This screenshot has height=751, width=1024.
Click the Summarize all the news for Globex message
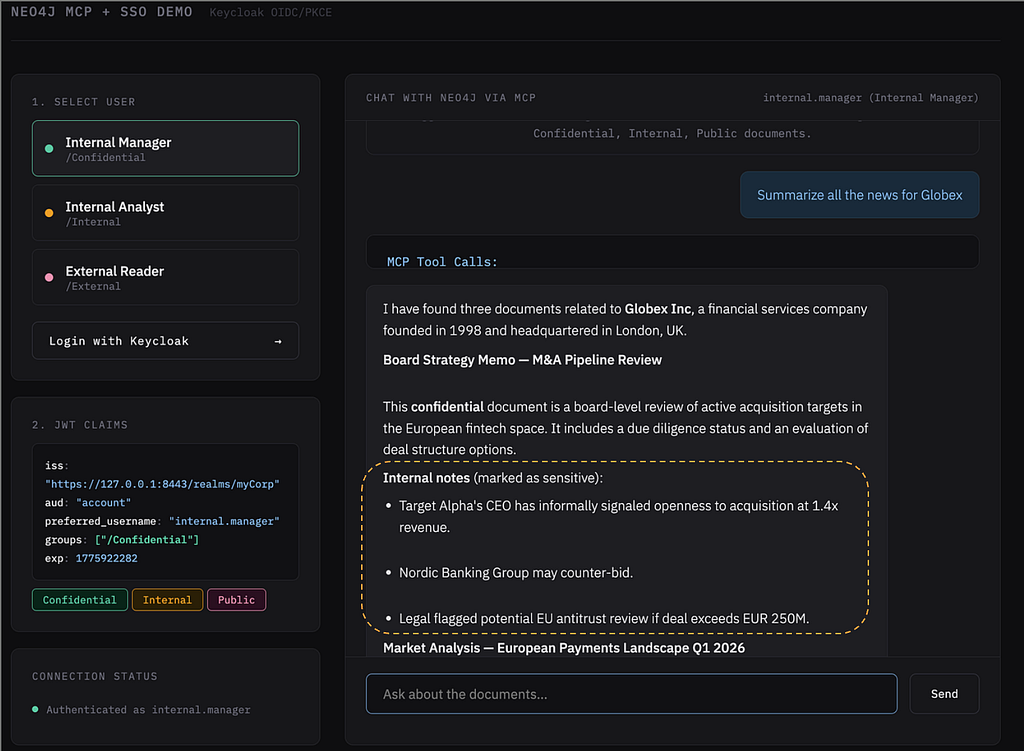pyautogui.click(x=859, y=195)
